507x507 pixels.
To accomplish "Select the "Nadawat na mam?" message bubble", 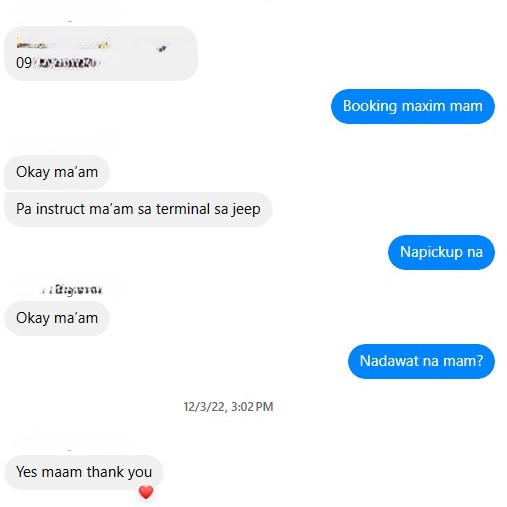I will pyautogui.click(x=421, y=361).
